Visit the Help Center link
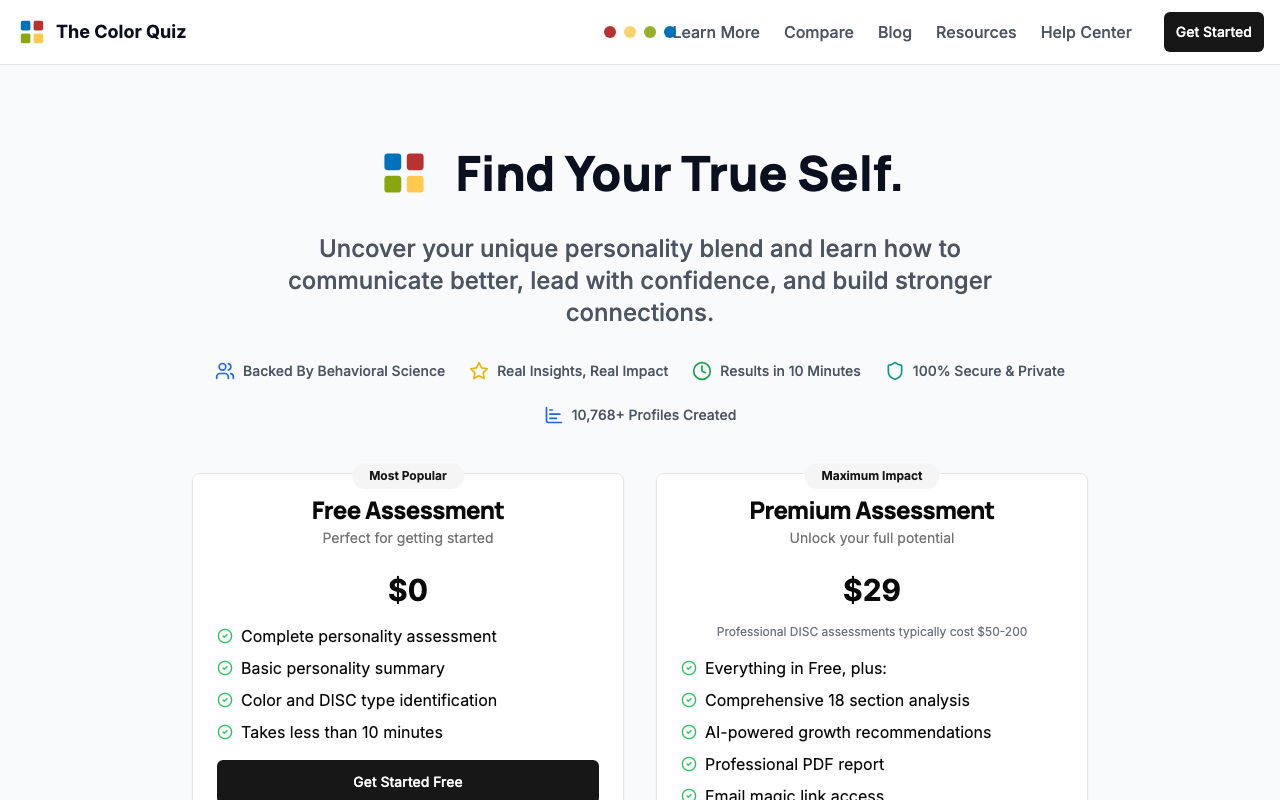This screenshot has height=800, width=1280. tap(1086, 32)
